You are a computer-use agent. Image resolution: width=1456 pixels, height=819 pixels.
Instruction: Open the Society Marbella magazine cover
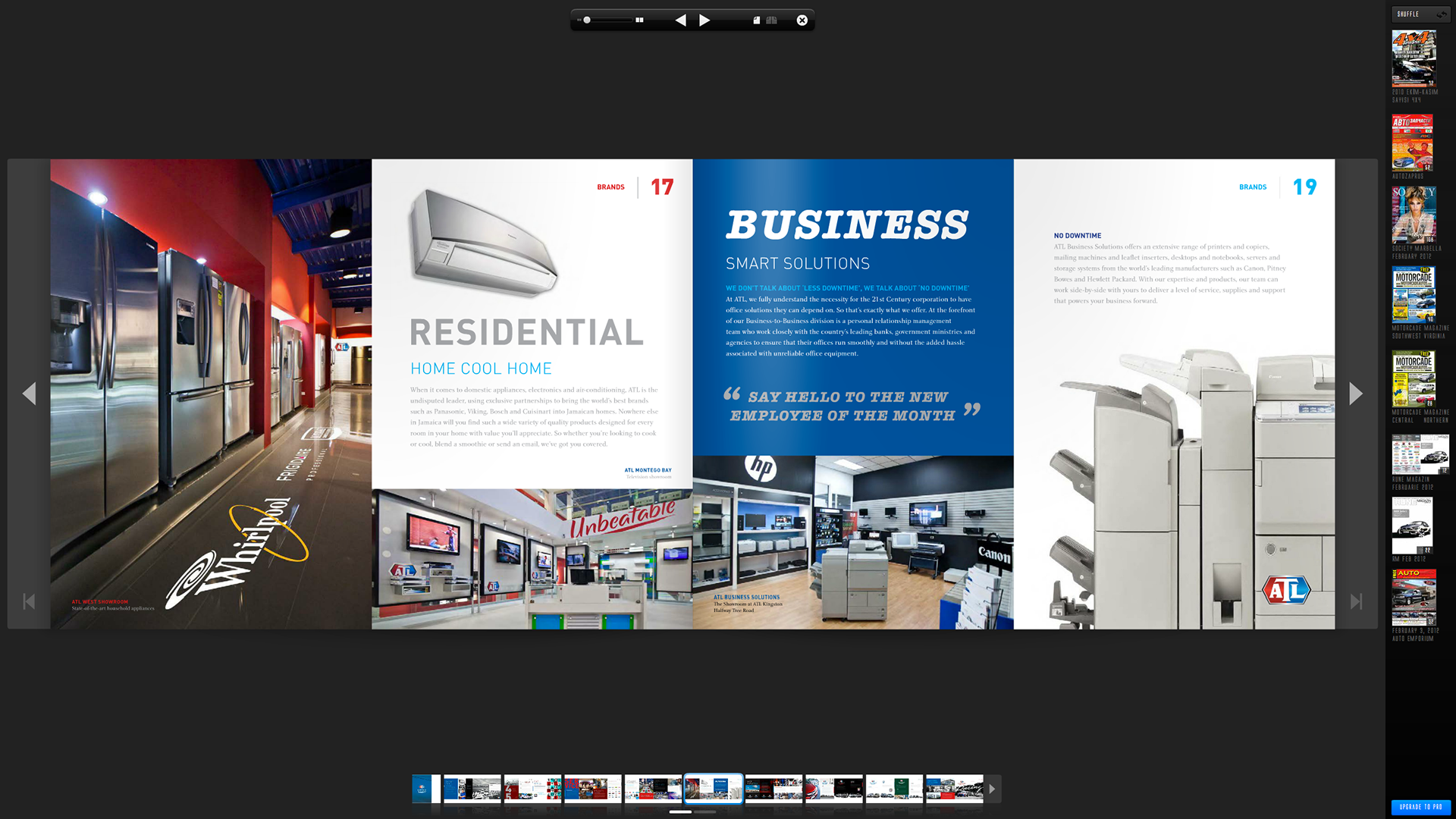point(1414,215)
